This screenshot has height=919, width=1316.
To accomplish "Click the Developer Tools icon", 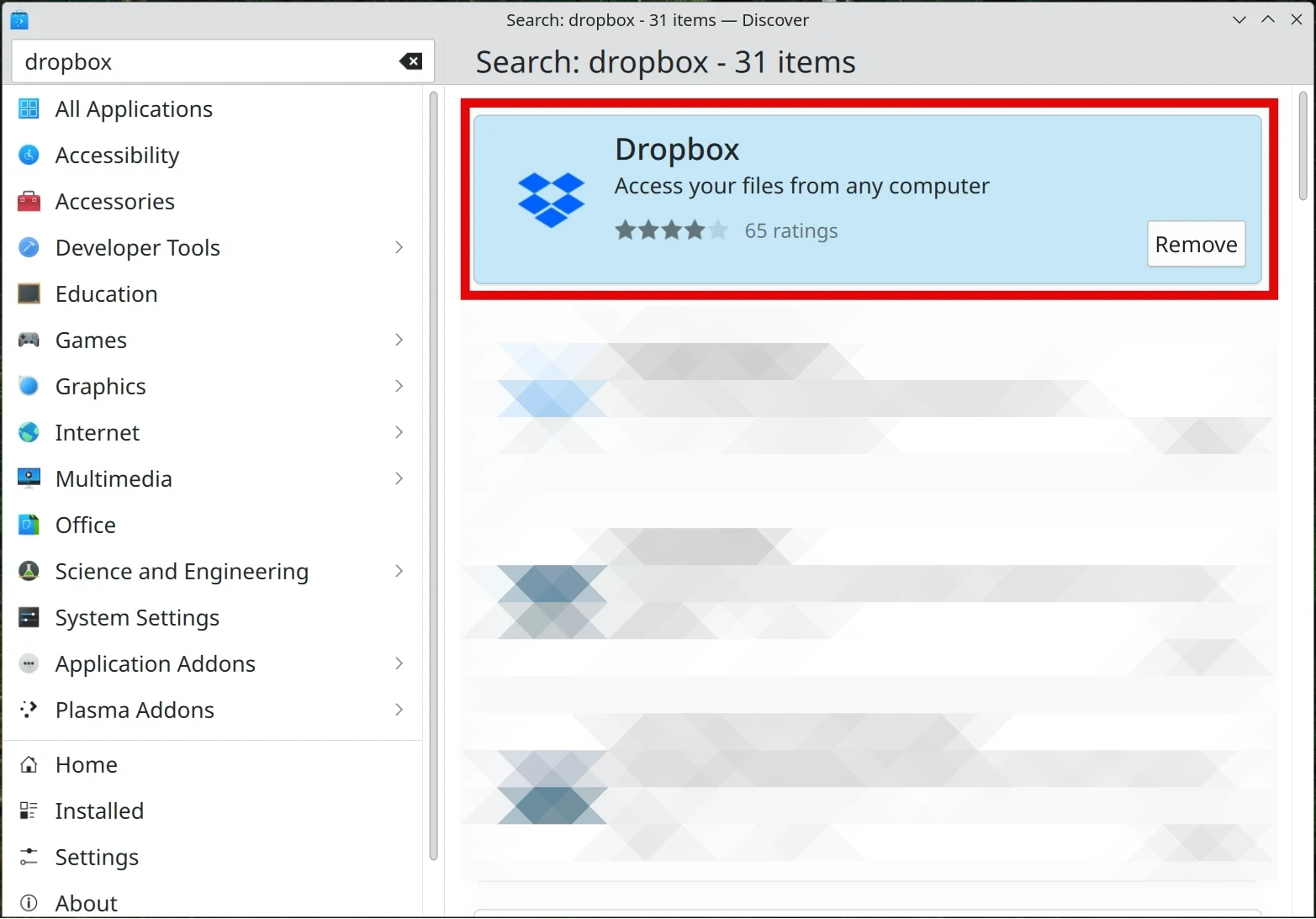I will pos(29,247).
